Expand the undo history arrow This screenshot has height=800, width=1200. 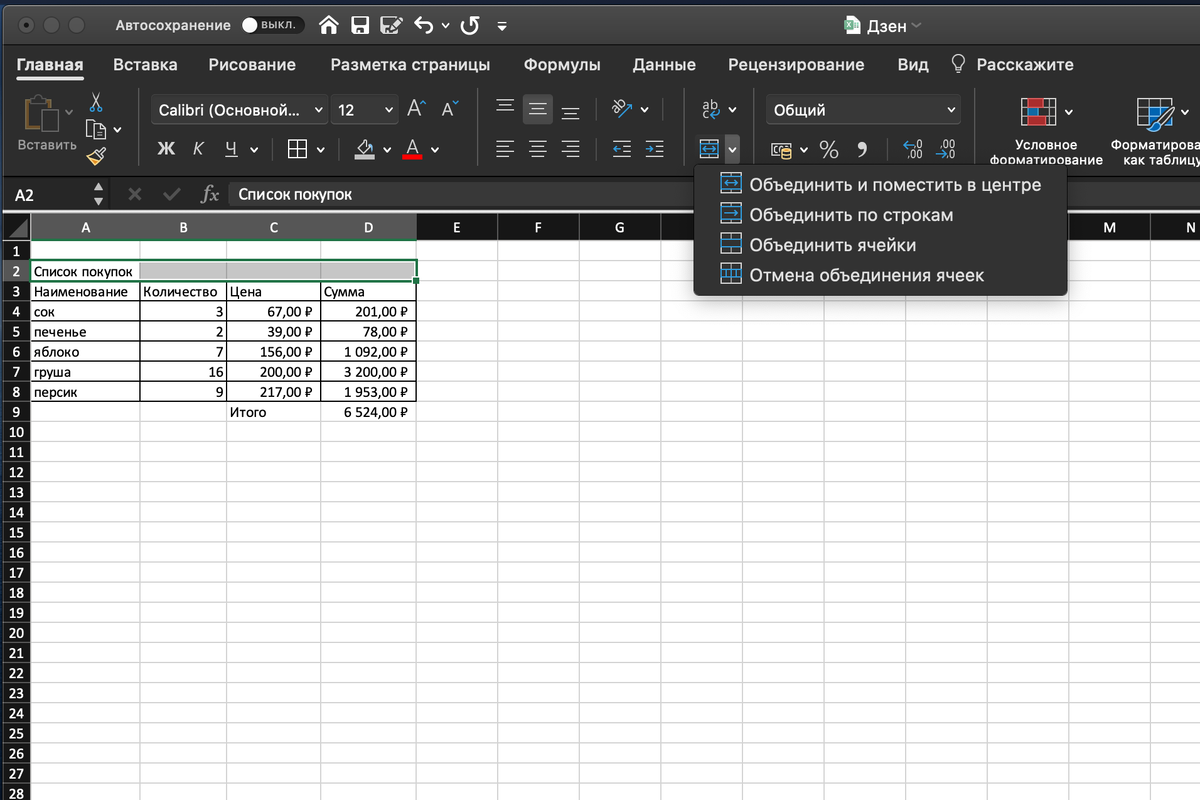(x=445, y=26)
